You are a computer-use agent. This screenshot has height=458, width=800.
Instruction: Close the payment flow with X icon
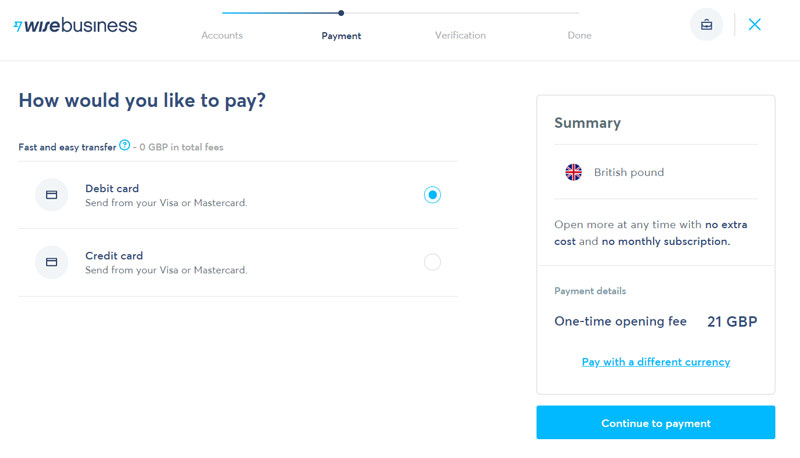(x=755, y=24)
